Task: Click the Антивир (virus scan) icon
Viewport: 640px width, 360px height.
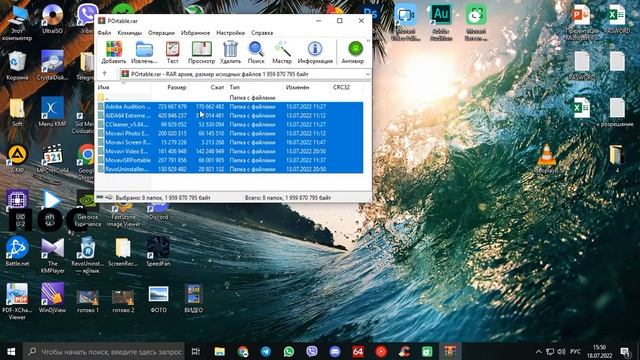Action: pos(353,52)
